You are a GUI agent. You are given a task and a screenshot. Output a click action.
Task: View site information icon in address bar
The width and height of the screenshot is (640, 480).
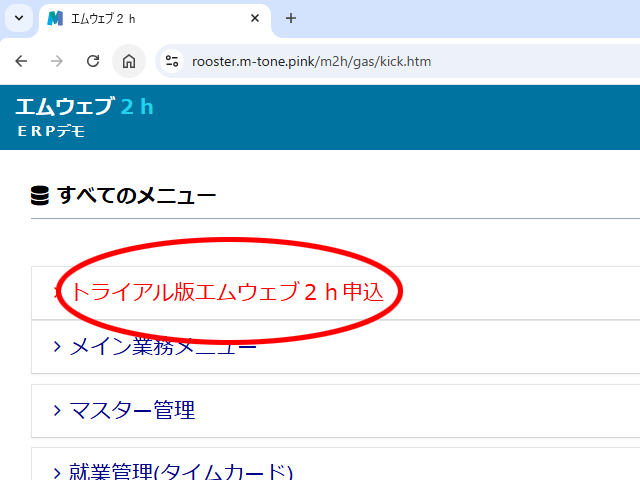click(x=172, y=61)
